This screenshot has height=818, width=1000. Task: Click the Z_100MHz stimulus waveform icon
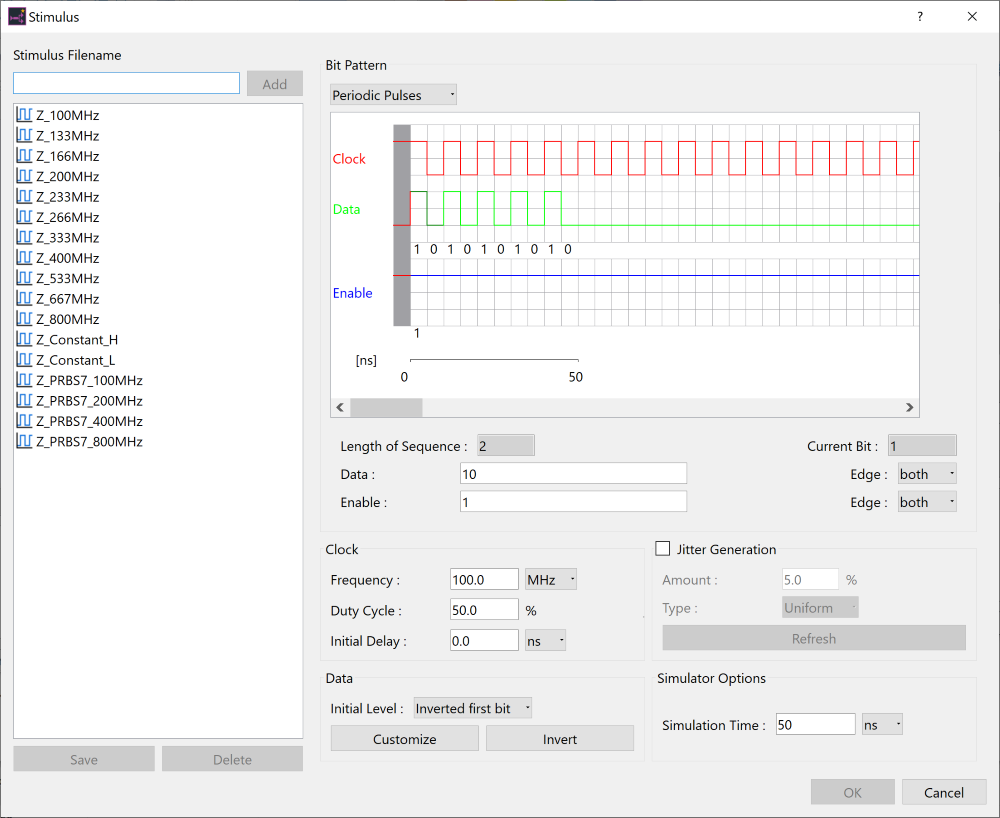click(25, 115)
